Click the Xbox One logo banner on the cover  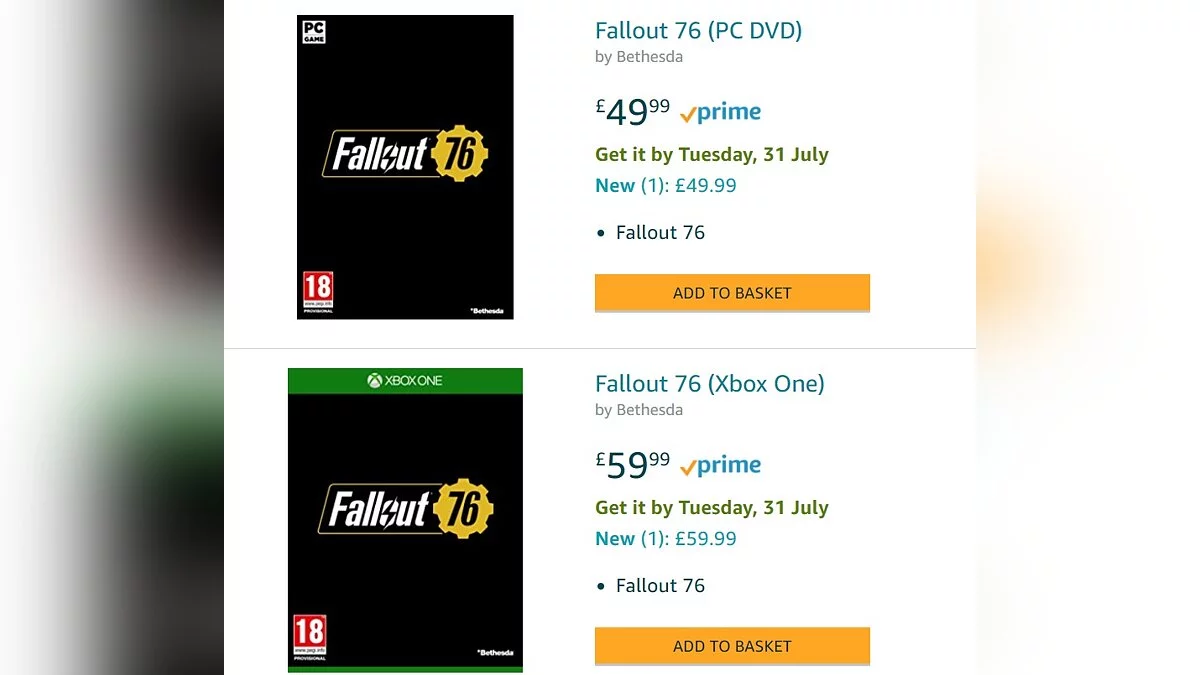[405, 381]
